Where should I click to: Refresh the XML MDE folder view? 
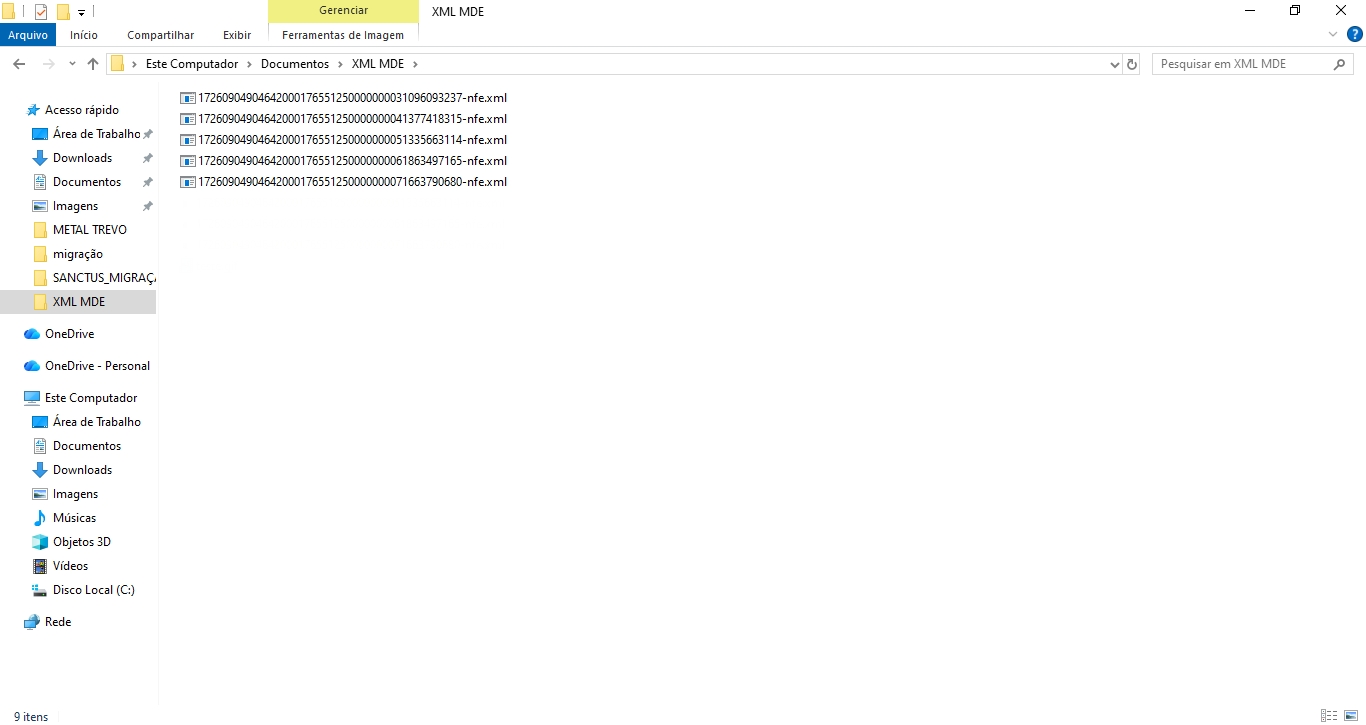(1132, 64)
